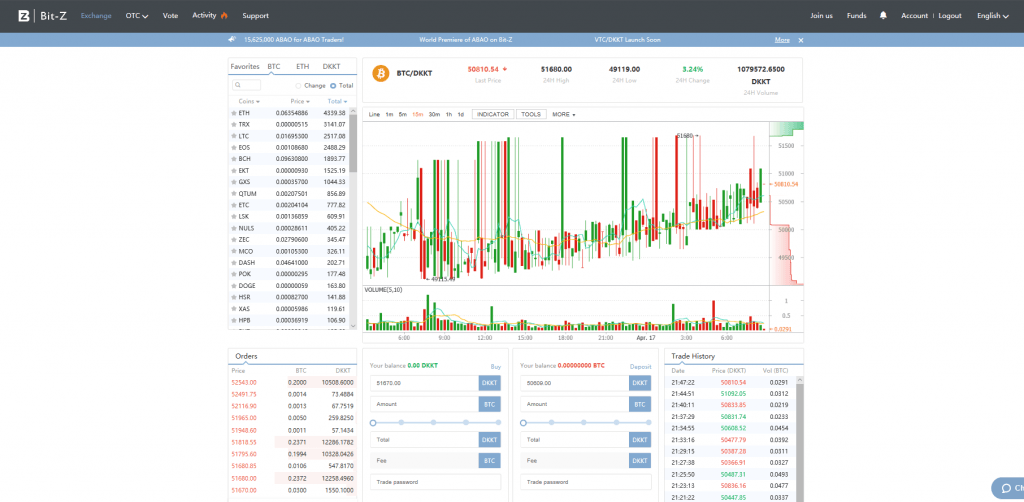Click the chart TOOLS button

pyautogui.click(x=531, y=114)
